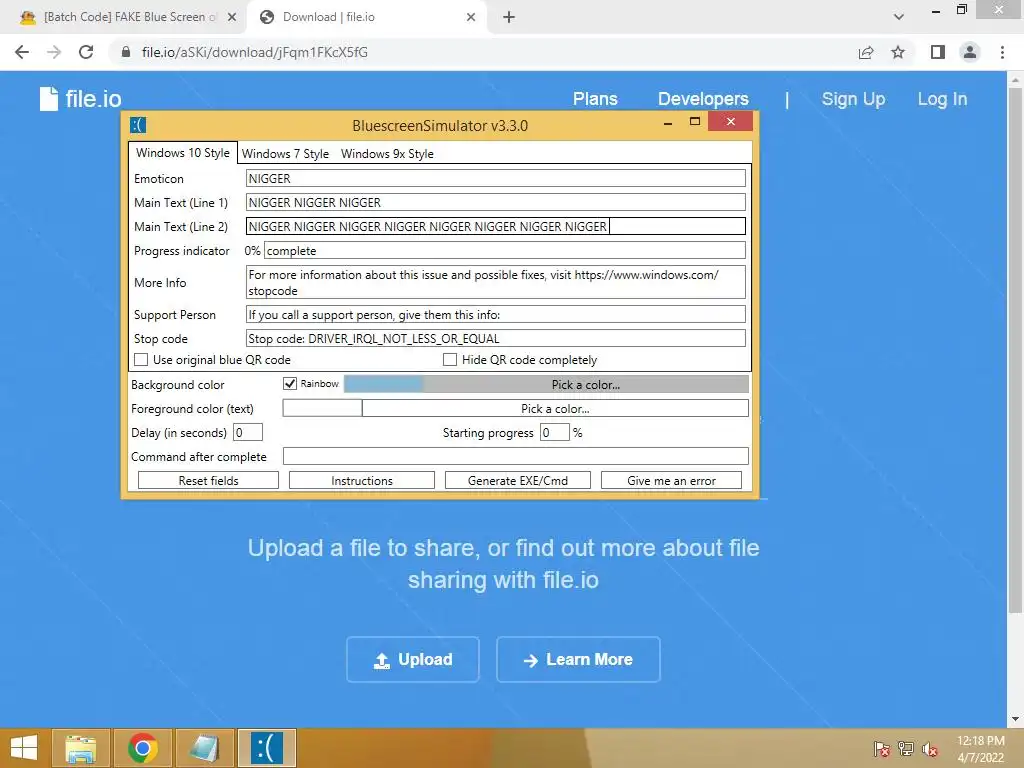Open Action Center flag in system tray
Image resolution: width=1024 pixels, height=768 pixels.
click(882, 749)
